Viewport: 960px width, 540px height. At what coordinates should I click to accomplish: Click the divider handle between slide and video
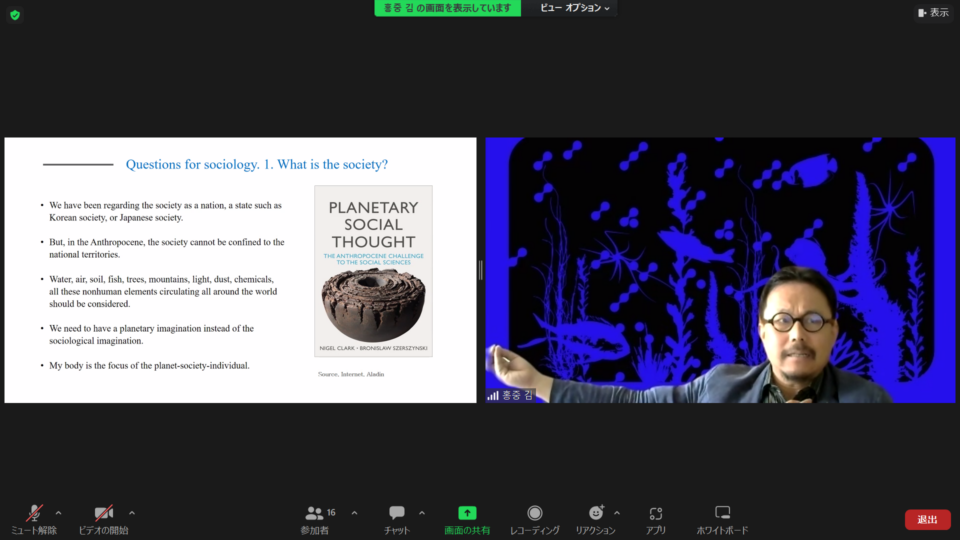(x=481, y=270)
